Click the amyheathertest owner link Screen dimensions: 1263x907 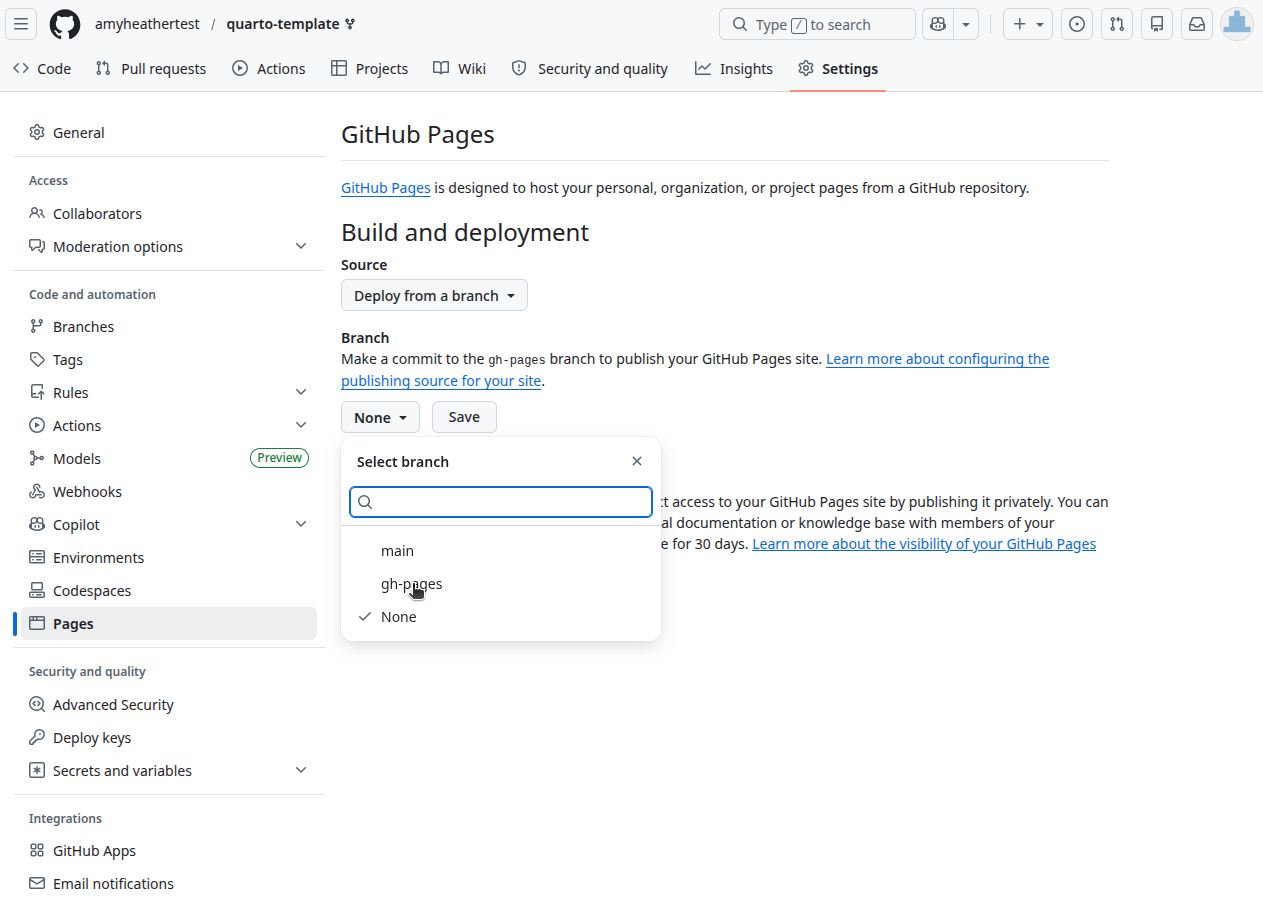(x=147, y=24)
